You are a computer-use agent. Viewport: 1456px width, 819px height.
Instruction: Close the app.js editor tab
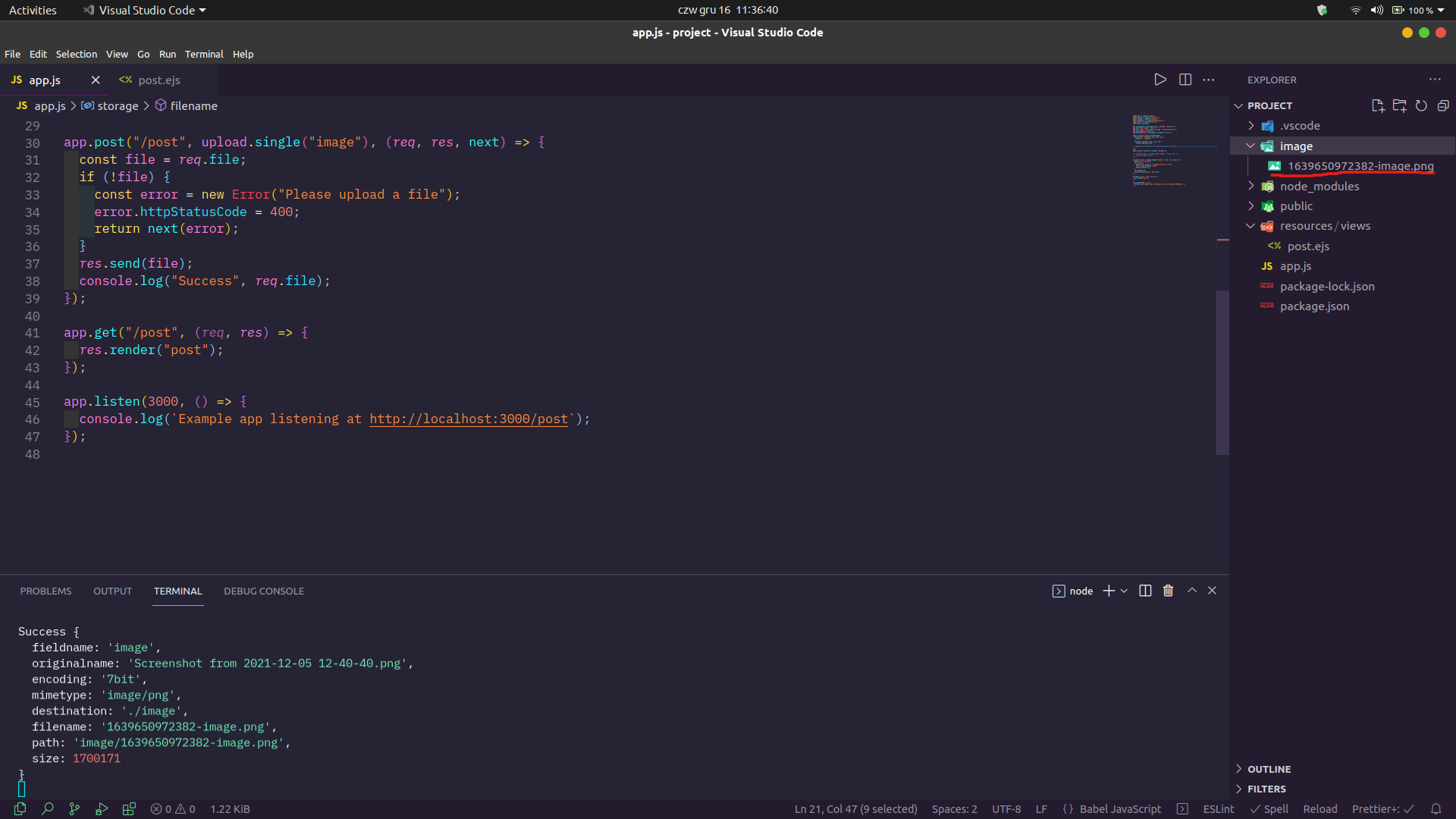pos(96,80)
